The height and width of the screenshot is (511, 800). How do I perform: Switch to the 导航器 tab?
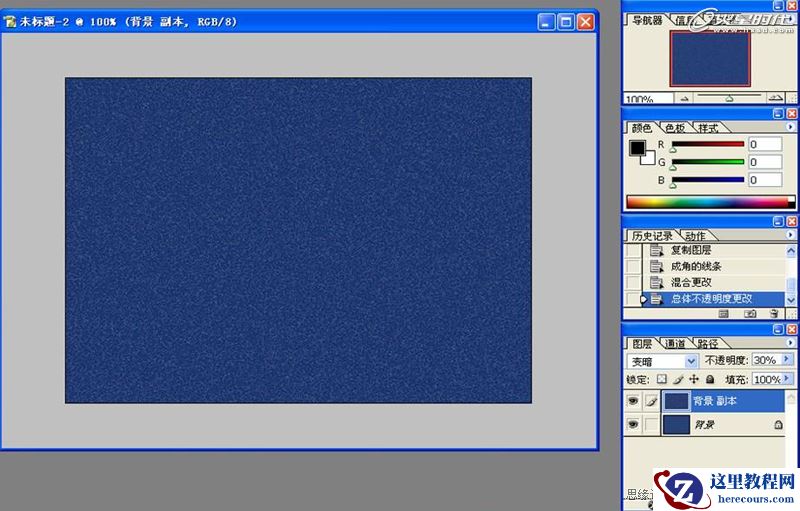point(647,20)
